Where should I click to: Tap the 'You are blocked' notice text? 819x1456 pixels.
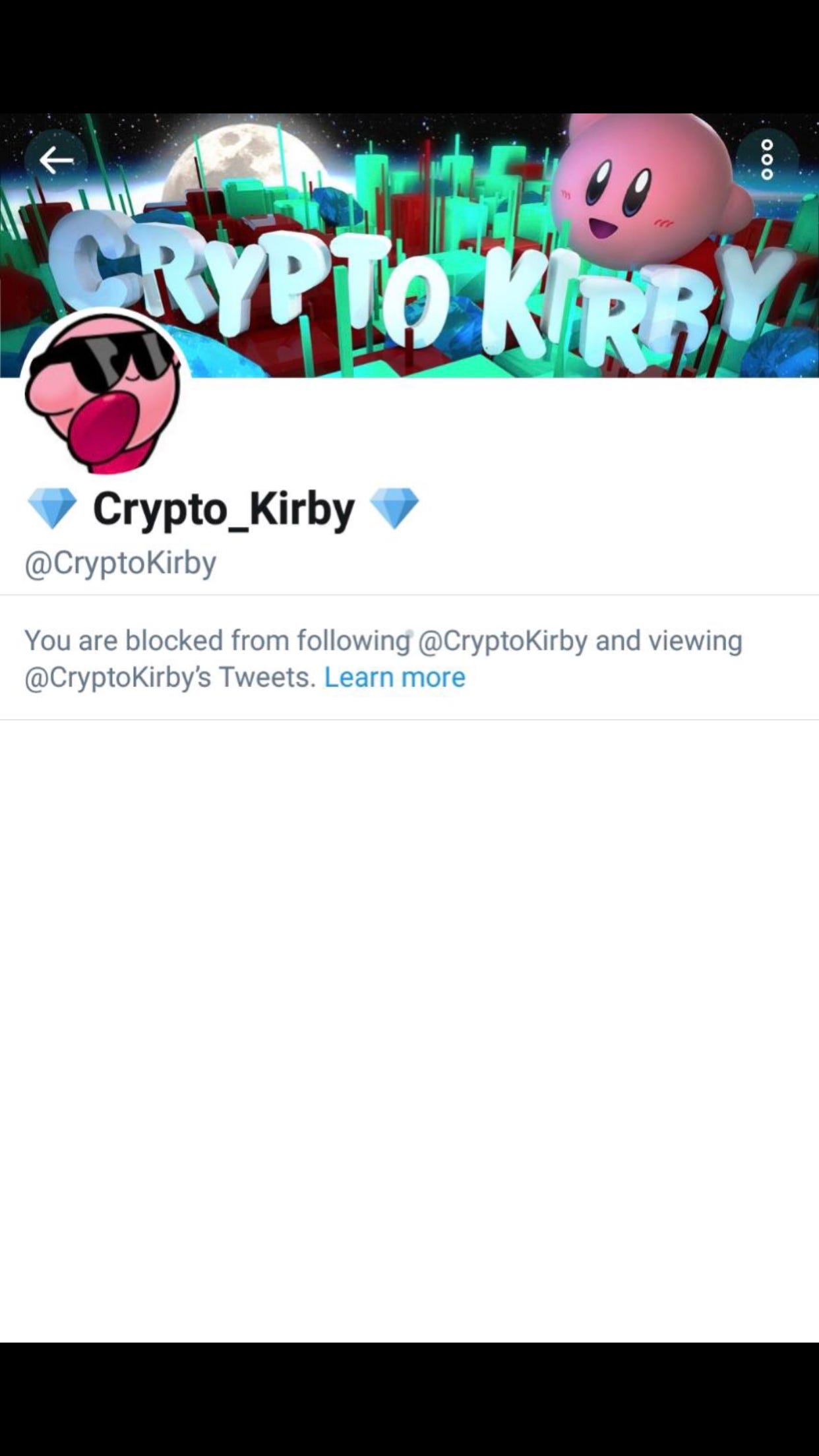coord(383,659)
